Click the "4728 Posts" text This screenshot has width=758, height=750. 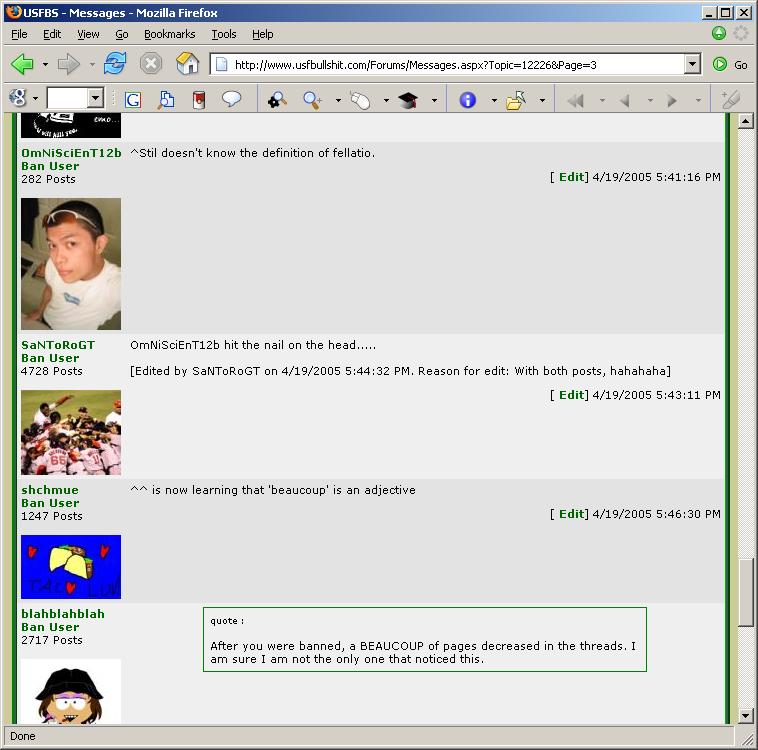click(x=52, y=371)
